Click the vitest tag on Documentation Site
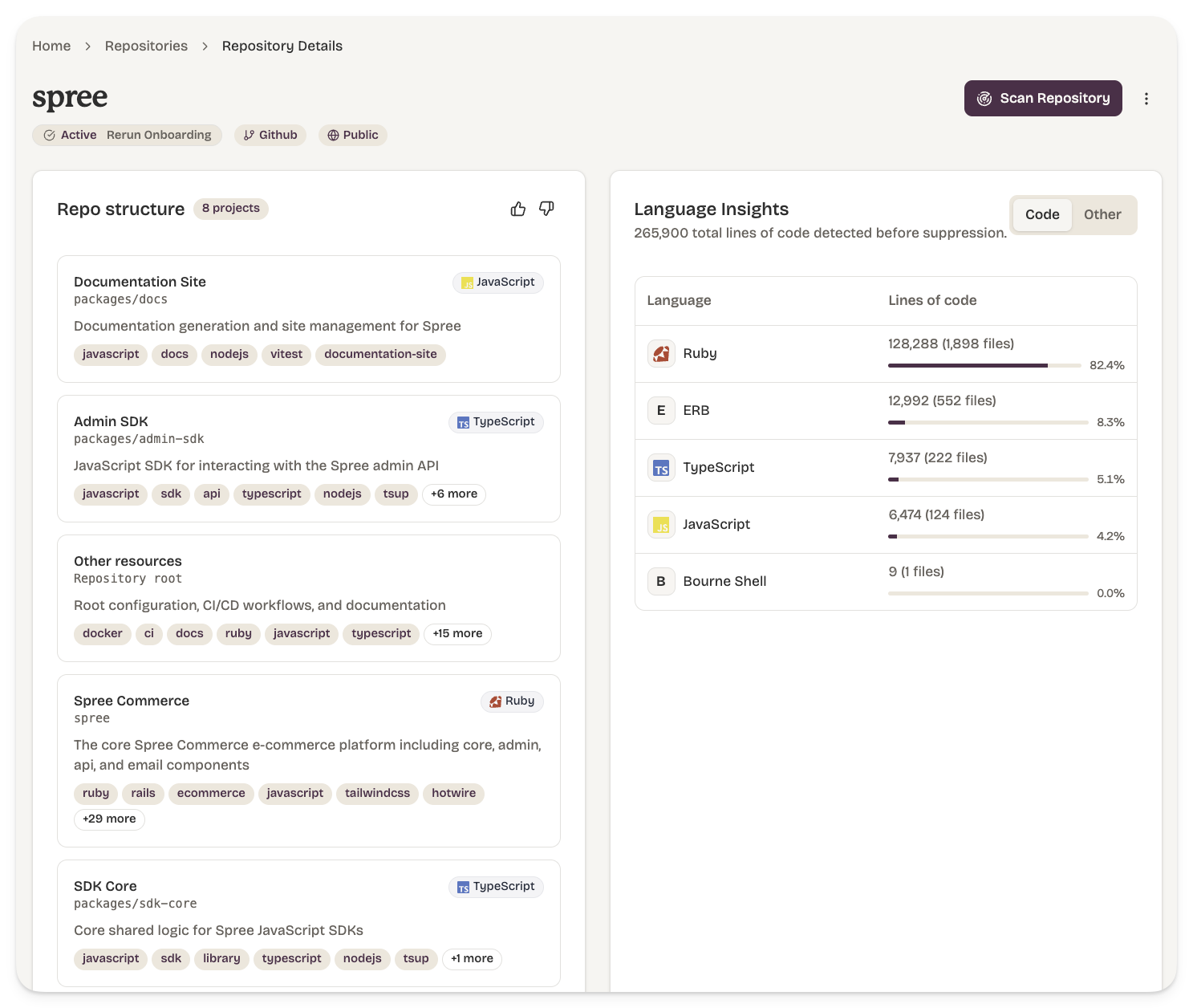The image size is (1193, 1008). [286, 355]
